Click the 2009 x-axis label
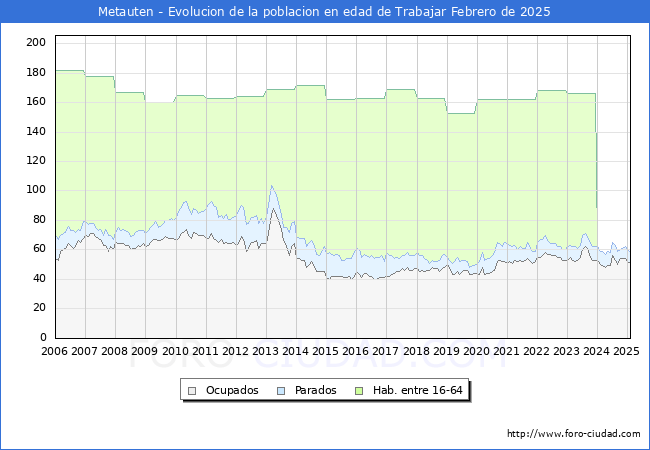 tap(144, 351)
